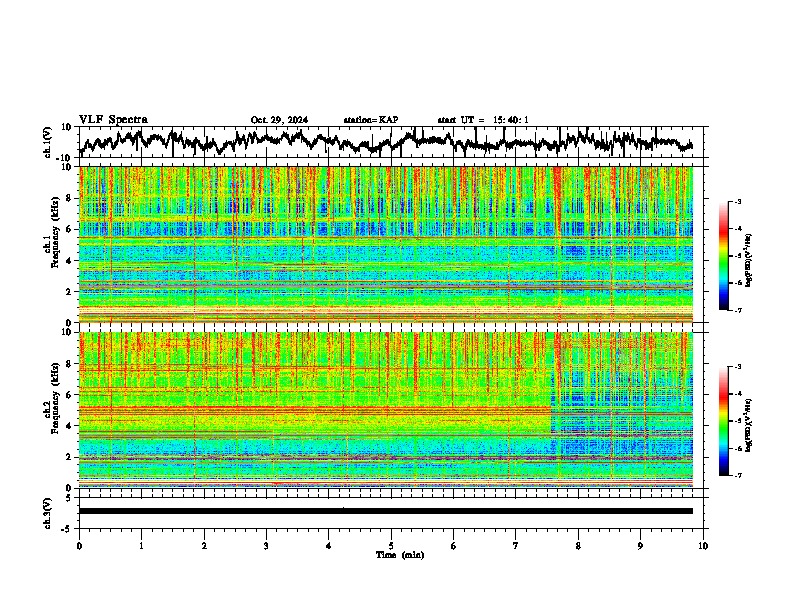Click the ch.2 spectrogram color scale bar
Screen dimensions: 792x612
pos(723,421)
